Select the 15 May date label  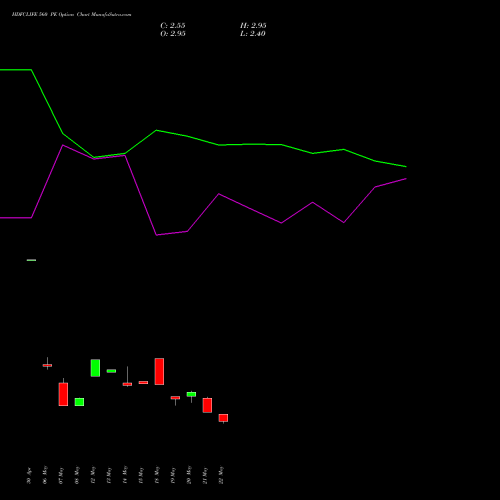point(141,475)
